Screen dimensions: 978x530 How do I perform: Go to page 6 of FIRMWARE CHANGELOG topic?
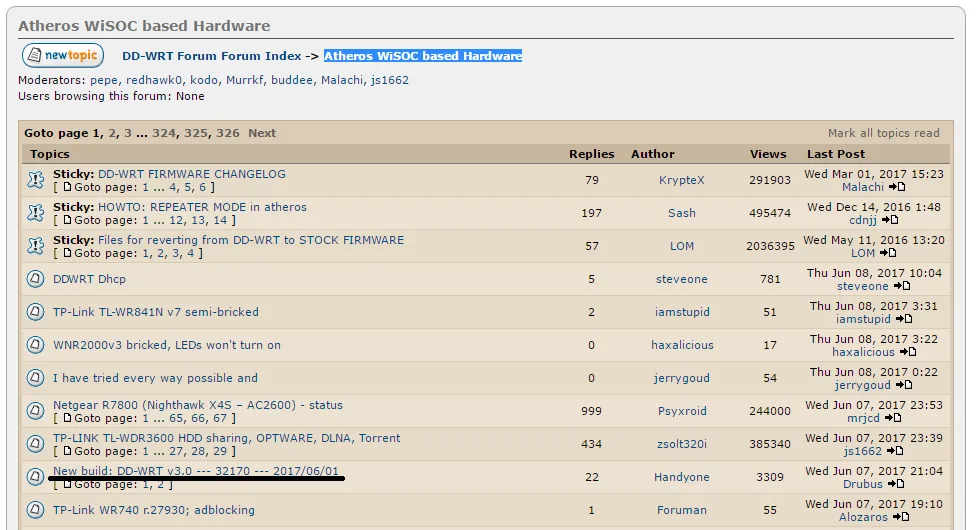pyautogui.click(x=202, y=187)
